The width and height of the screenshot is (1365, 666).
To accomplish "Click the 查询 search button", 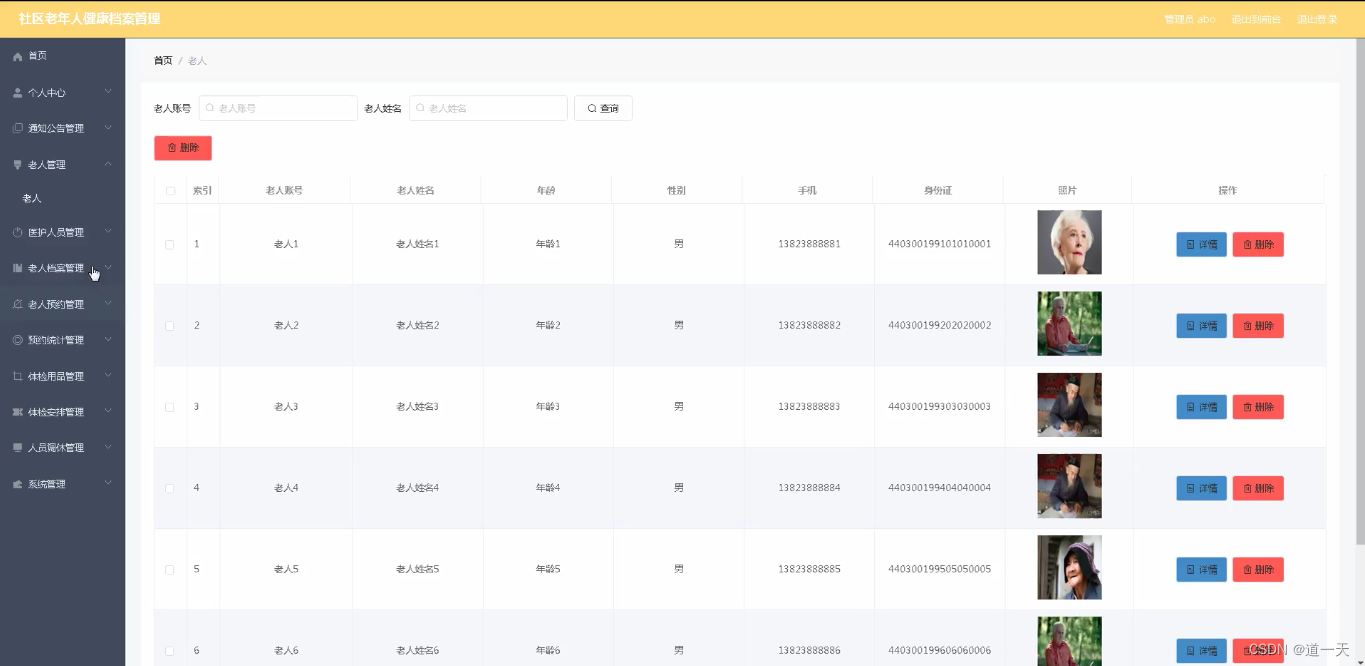I will tap(603, 108).
